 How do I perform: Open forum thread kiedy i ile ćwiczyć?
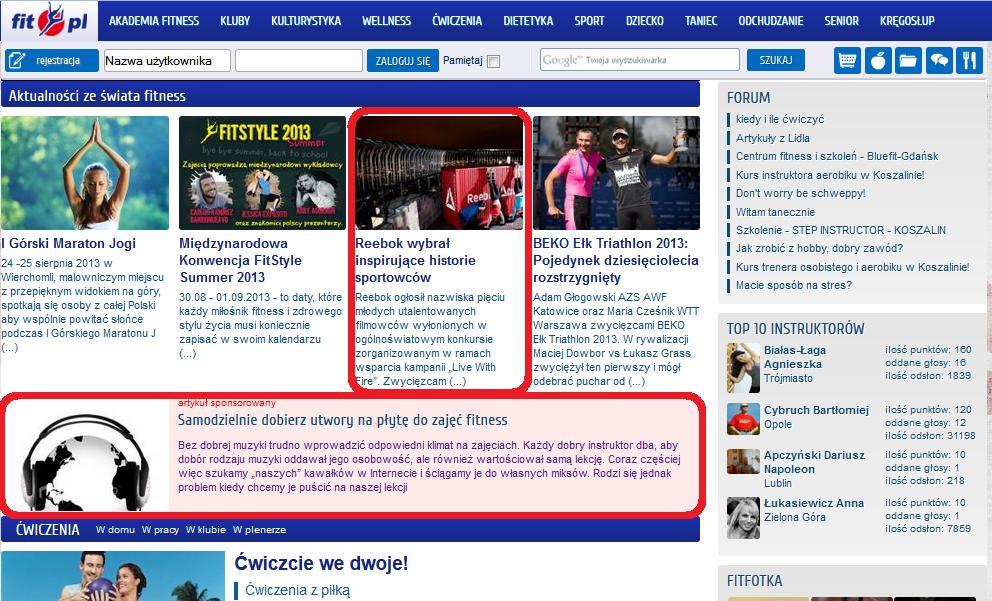pos(779,119)
